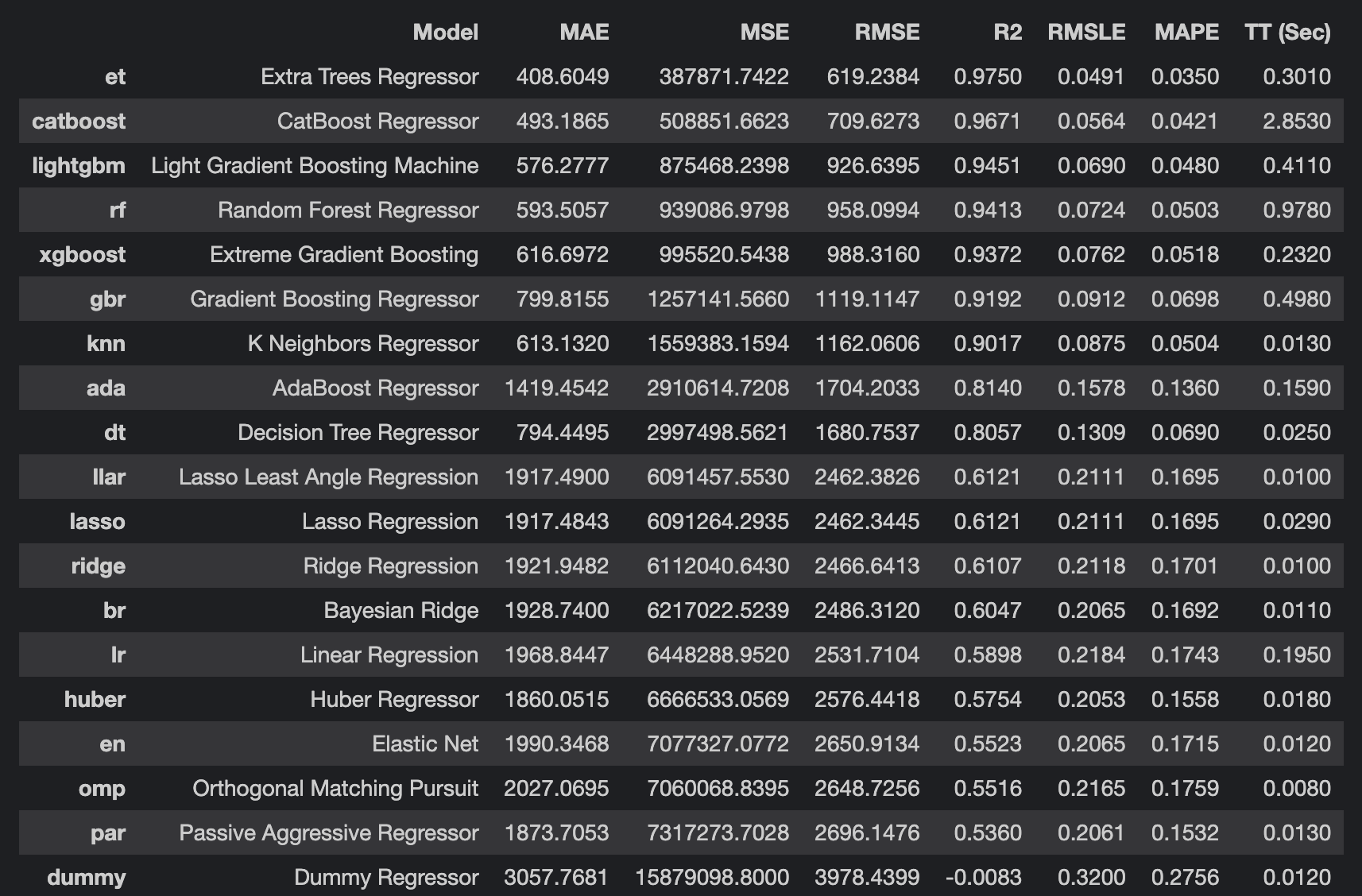Click the R2 column header
Image resolution: width=1362 pixels, height=896 pixels.
point(1008,32)
